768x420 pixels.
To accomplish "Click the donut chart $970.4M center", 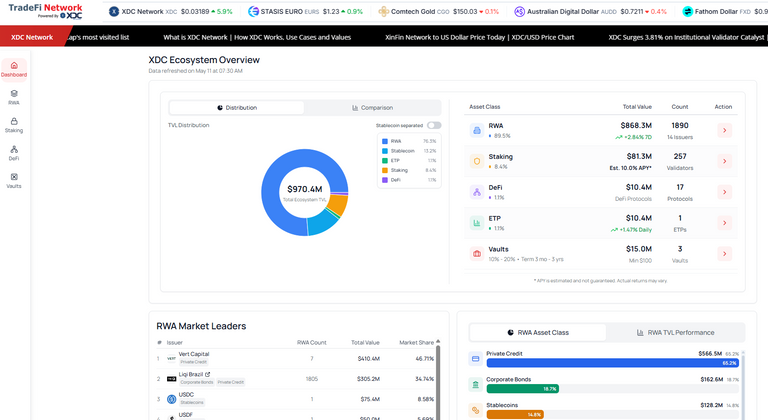I will (305, 189).
